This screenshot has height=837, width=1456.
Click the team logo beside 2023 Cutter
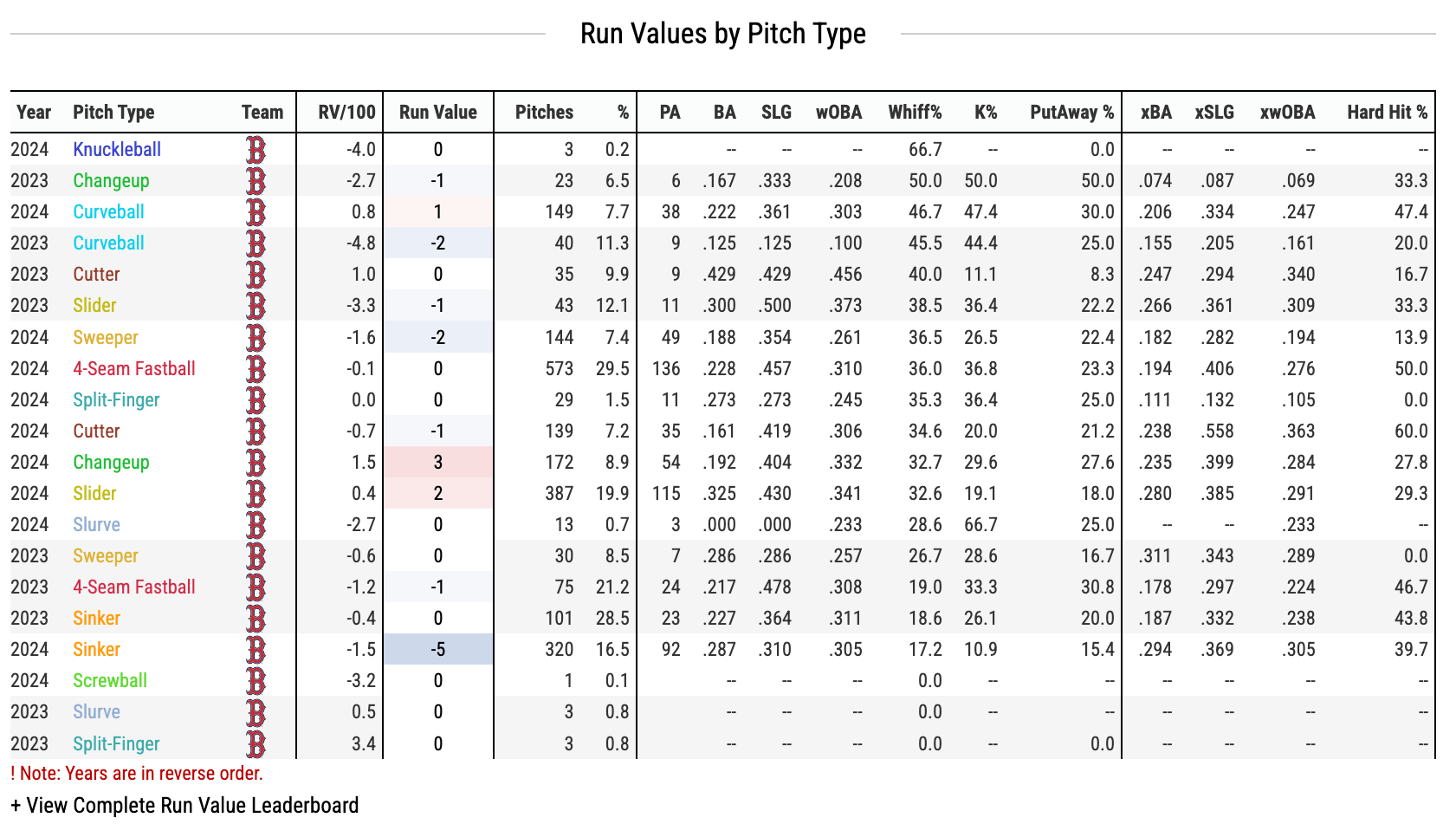[x=256, y=275]
